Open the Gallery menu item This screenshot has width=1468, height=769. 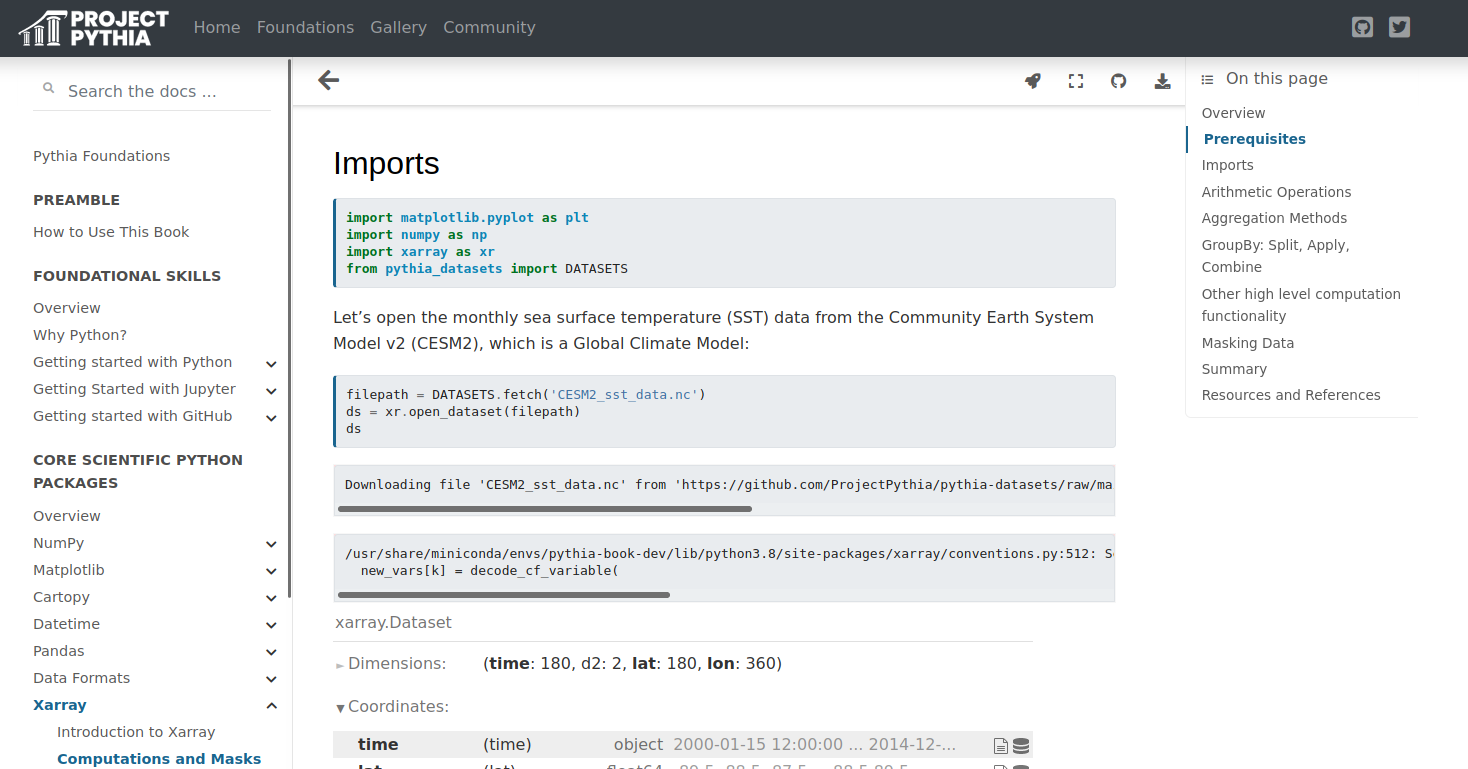398,28
